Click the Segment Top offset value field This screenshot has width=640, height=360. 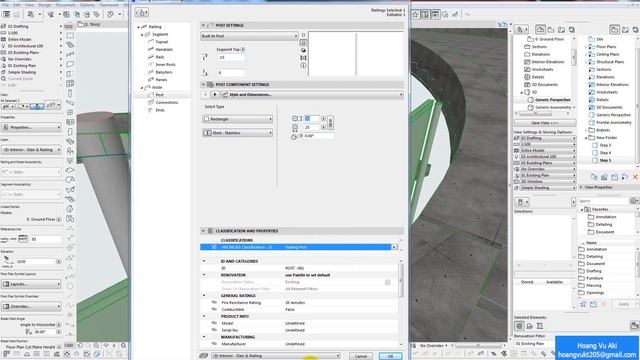[x=231, y=58]
